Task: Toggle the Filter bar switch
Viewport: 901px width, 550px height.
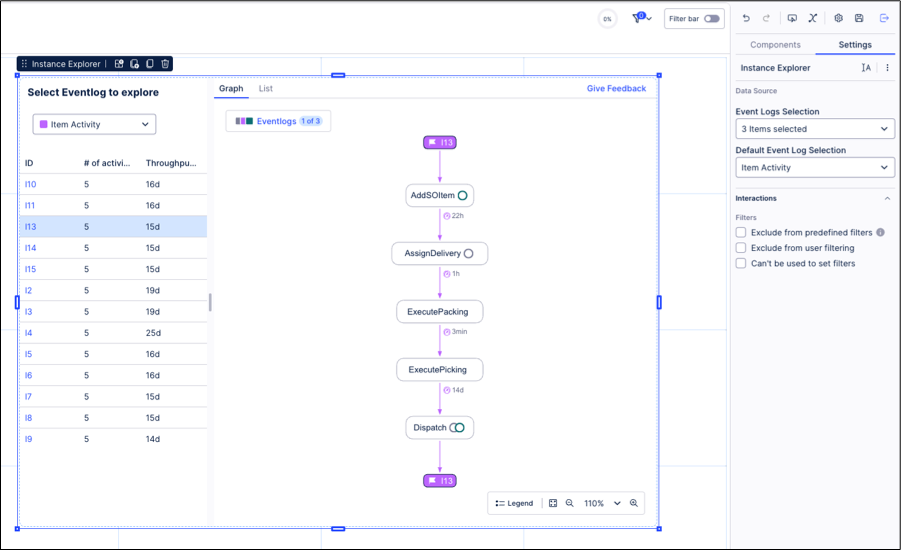Action: pos(711,18)
